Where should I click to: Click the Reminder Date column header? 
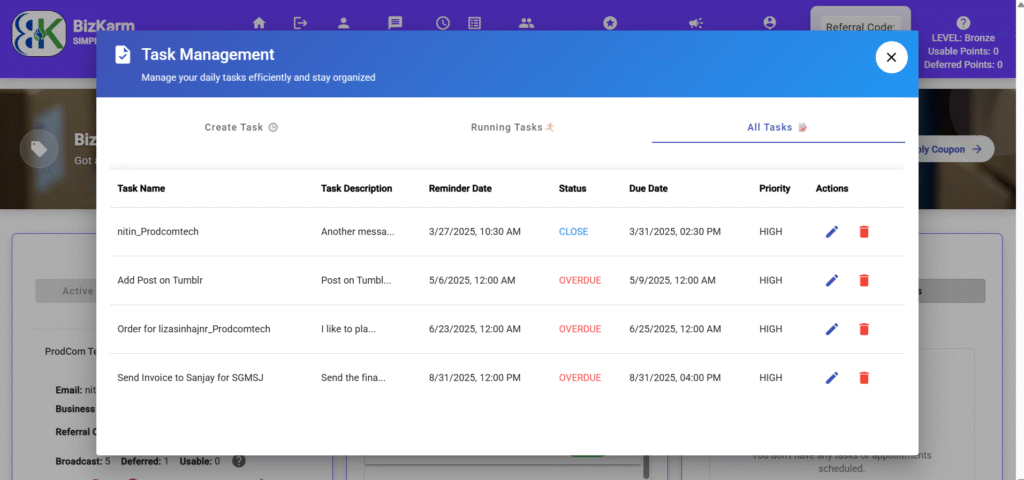coord(460,188)
